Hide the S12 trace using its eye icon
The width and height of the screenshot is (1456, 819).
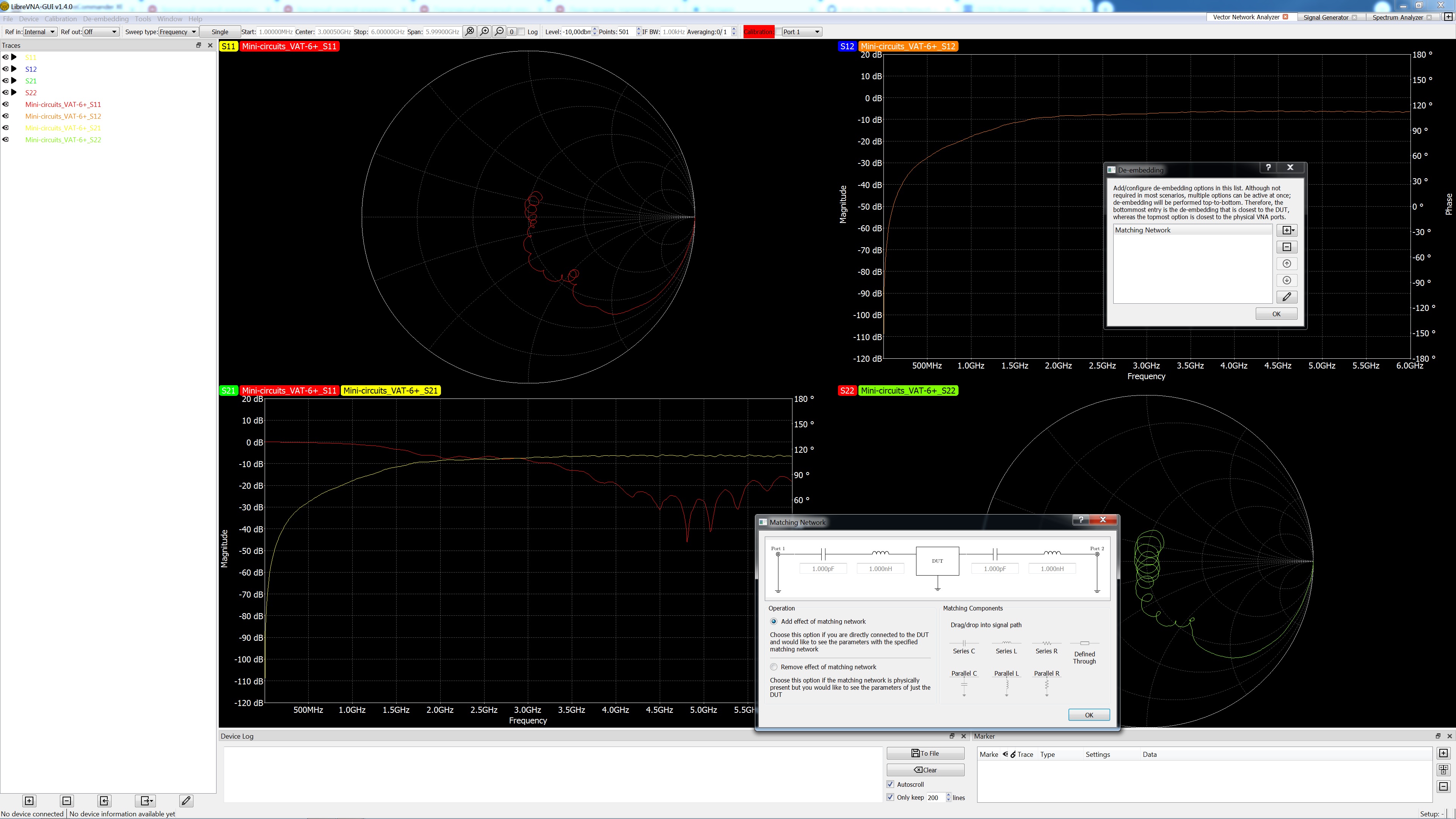click(6, 69)
